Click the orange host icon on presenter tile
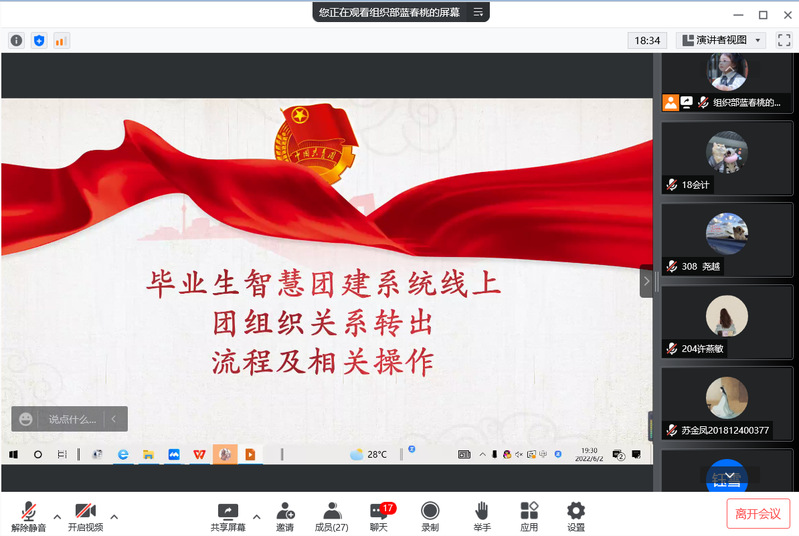 click(x=671, y=102)
